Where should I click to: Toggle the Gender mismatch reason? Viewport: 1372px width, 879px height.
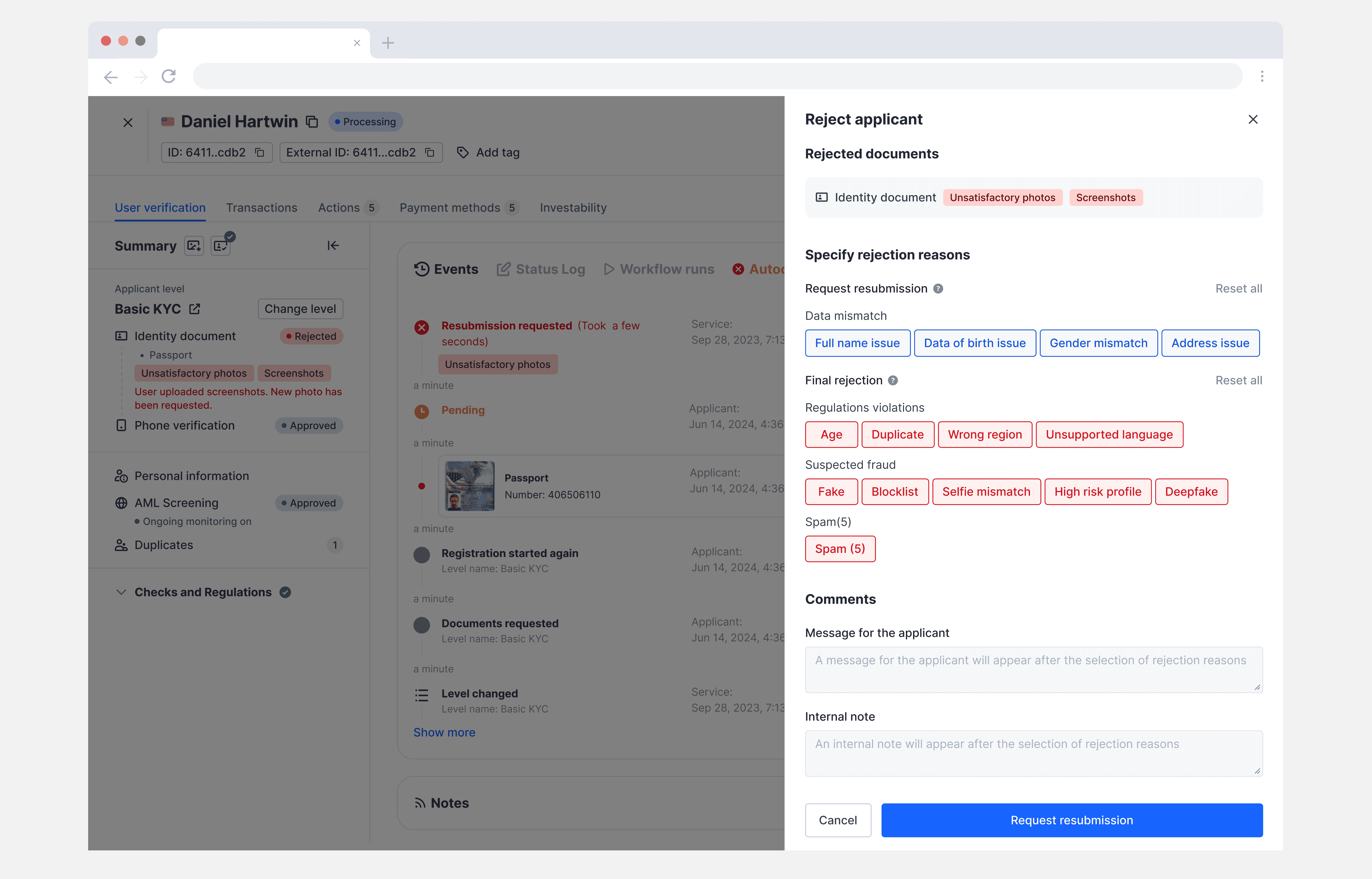tap(1098, 343)
